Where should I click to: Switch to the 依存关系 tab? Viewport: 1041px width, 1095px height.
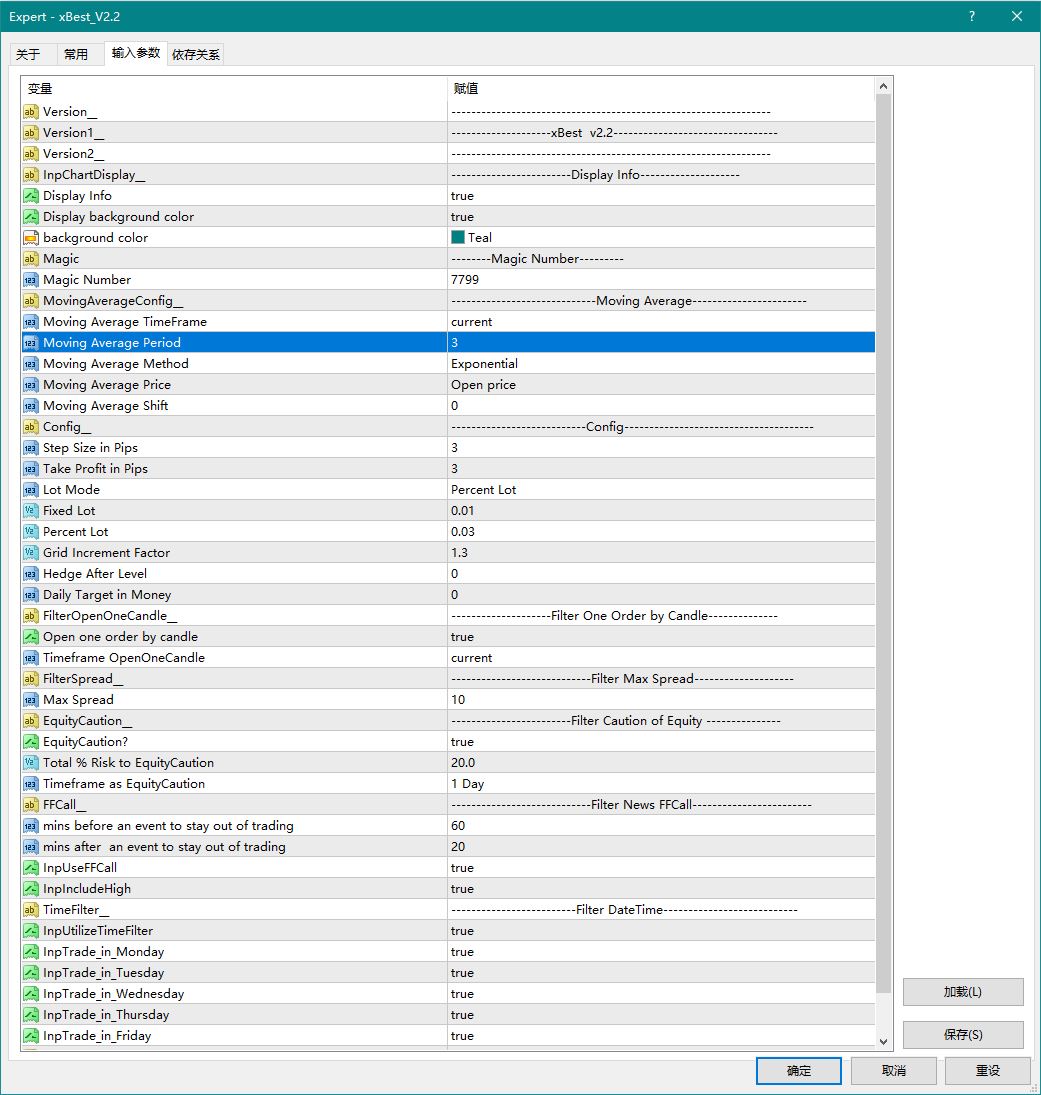pos(196,54)
